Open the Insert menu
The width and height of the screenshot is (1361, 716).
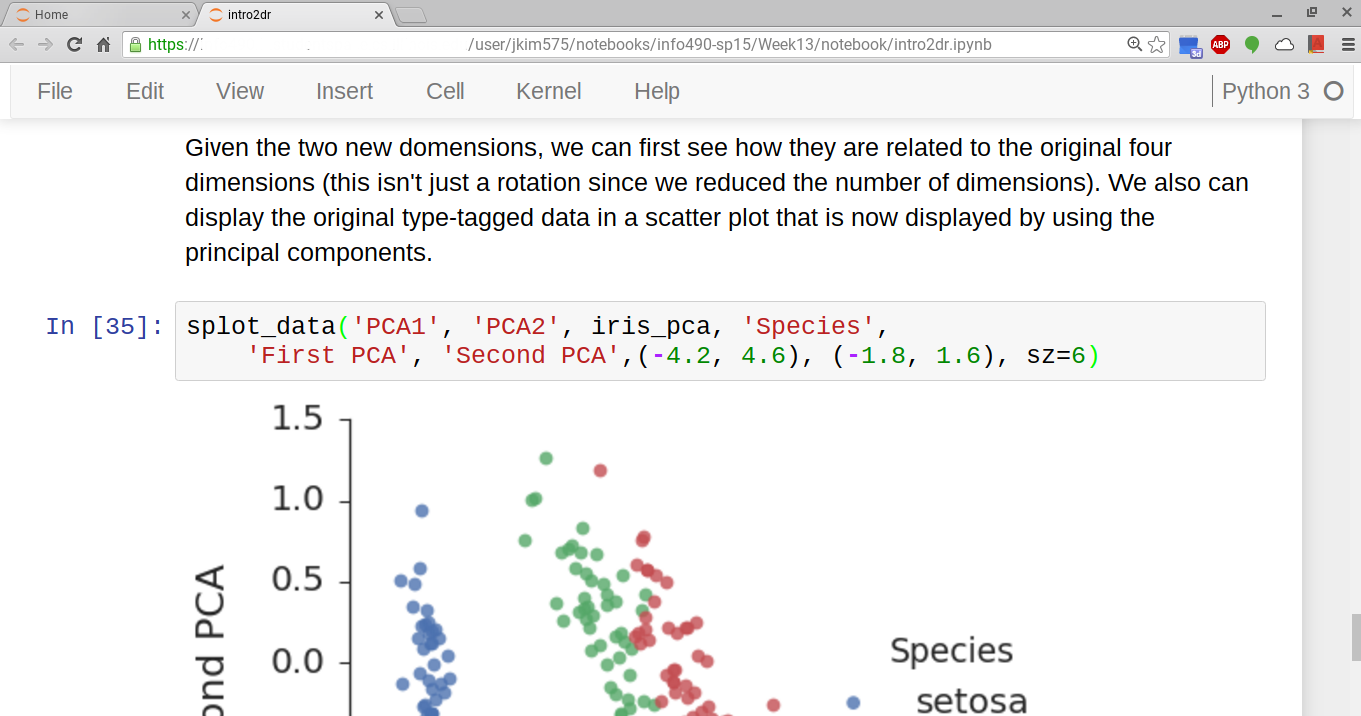pyautogui.click(x=344, y=91)
